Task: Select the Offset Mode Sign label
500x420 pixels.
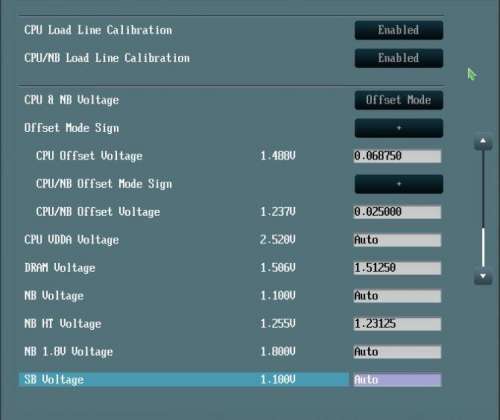Action: (x=71, y=128)
